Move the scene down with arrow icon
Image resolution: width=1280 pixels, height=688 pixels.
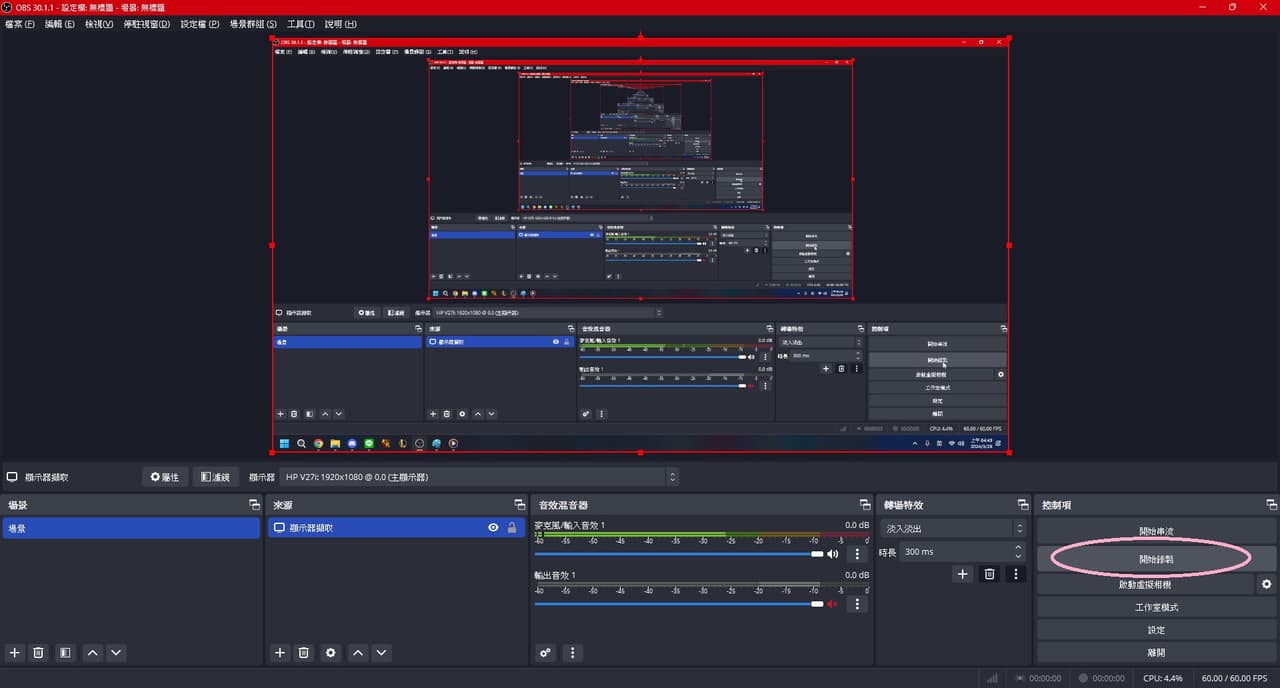[x=116, y=652]
